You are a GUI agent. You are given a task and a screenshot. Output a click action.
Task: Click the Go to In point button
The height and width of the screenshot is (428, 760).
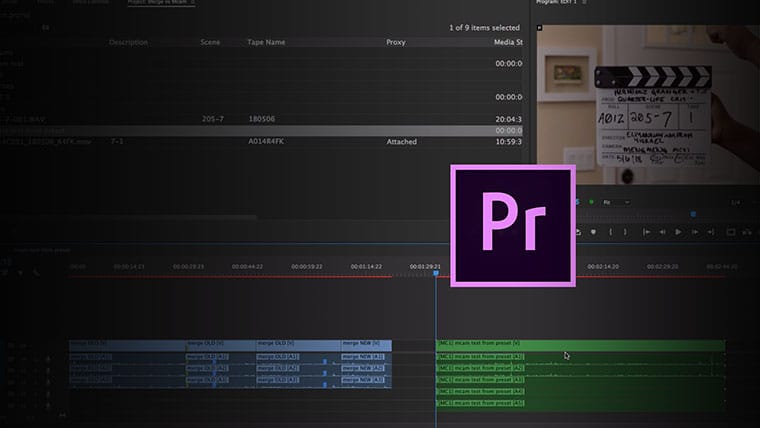tap(646, 232)
